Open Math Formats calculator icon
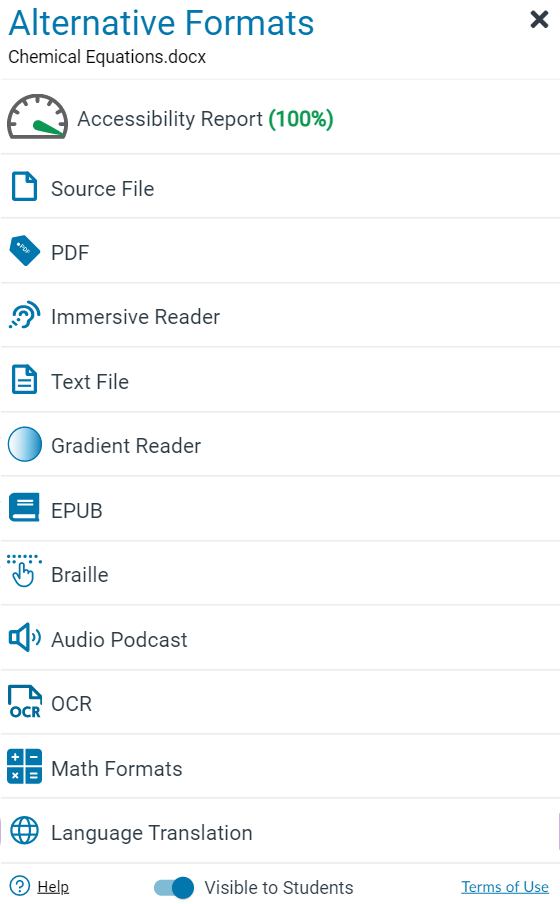 24,767
